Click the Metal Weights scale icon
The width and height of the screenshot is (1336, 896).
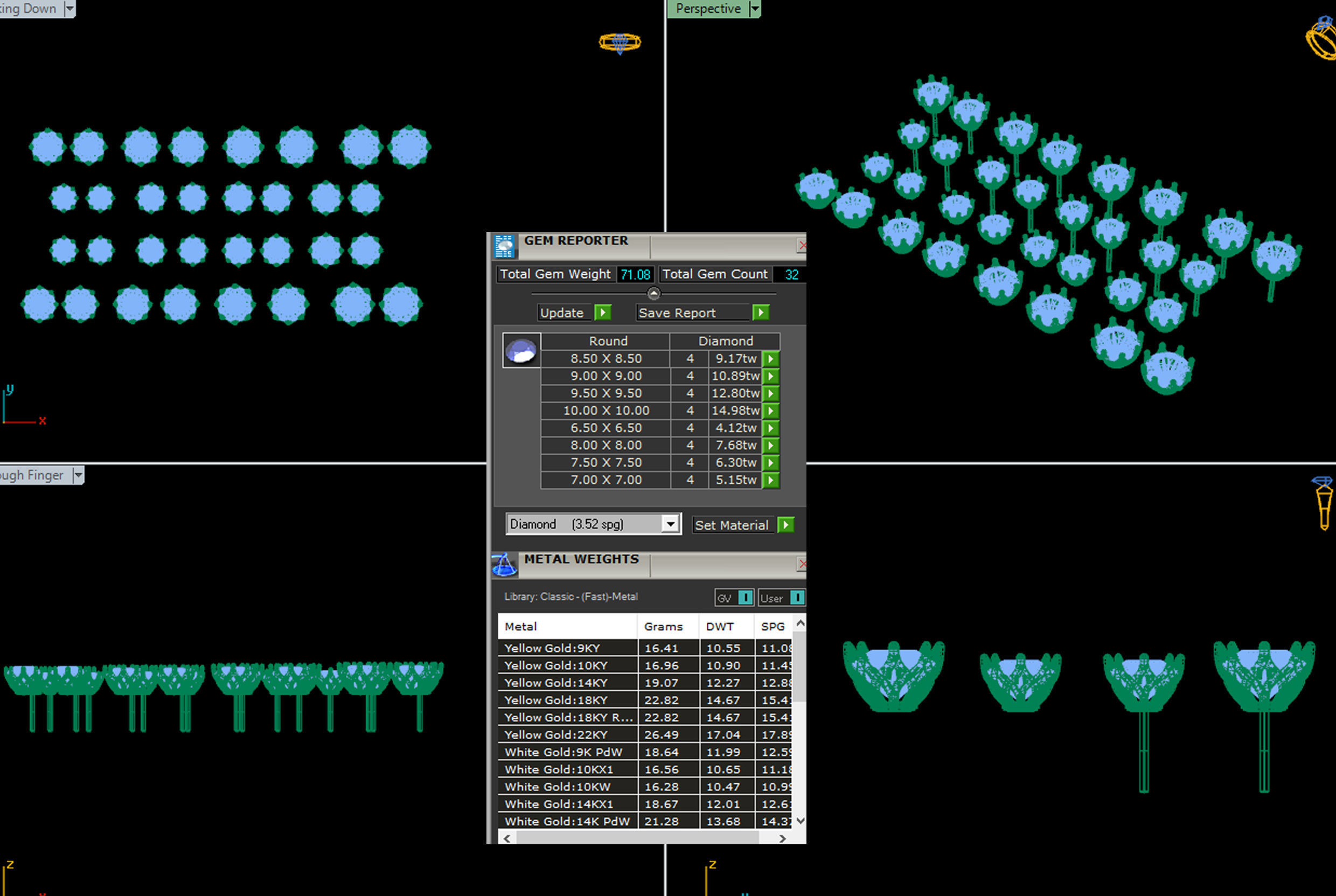[504, 565]
